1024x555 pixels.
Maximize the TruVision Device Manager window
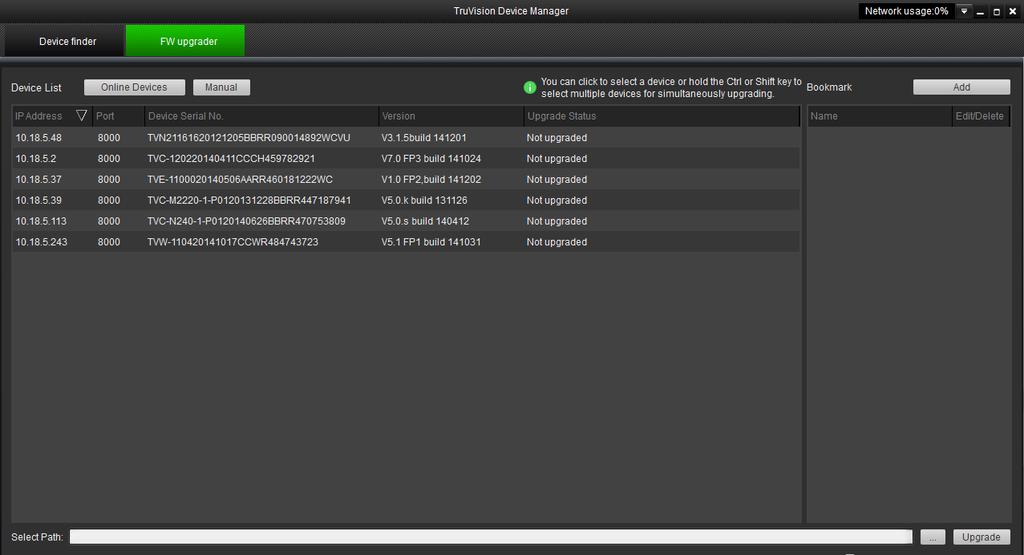[x=997, y=11]
